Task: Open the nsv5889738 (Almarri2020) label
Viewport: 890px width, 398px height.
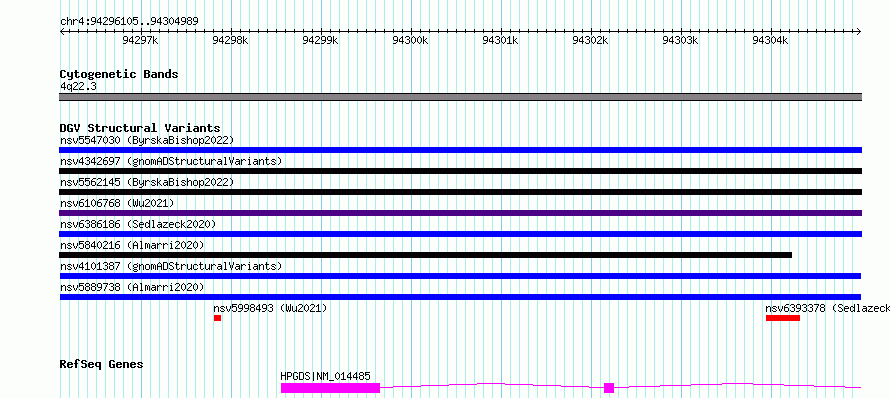Action: point(132,287)
